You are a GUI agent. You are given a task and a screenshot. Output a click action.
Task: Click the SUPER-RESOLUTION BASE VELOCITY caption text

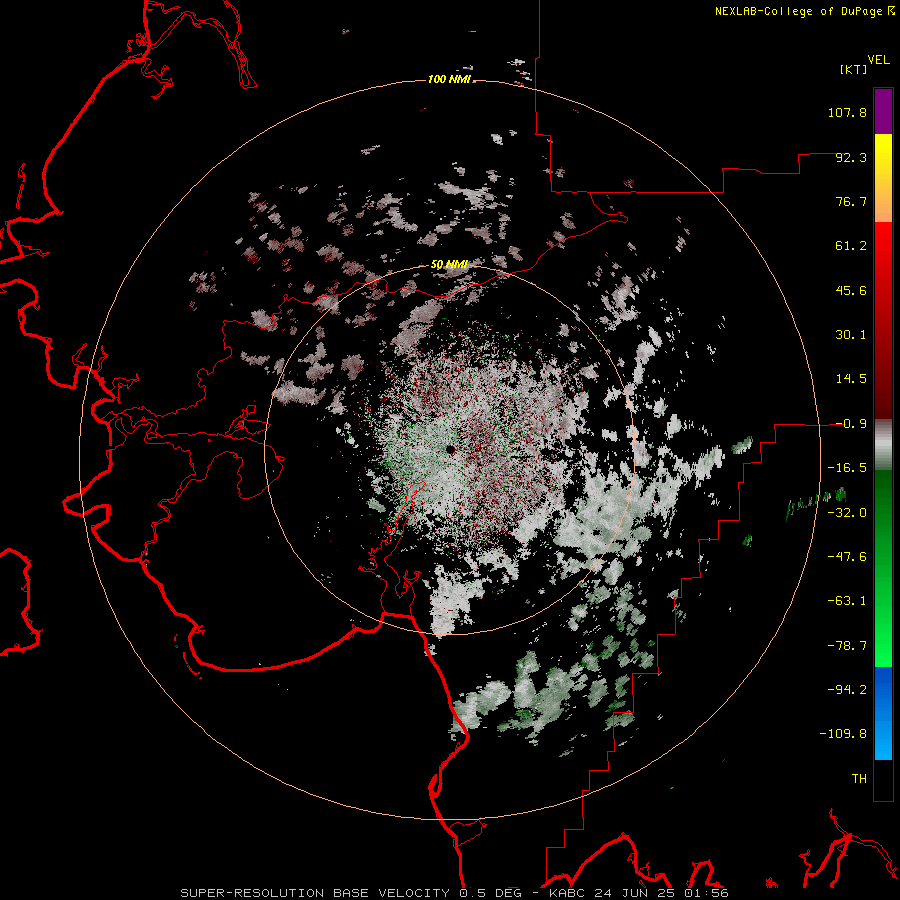[x=318, y=893]
